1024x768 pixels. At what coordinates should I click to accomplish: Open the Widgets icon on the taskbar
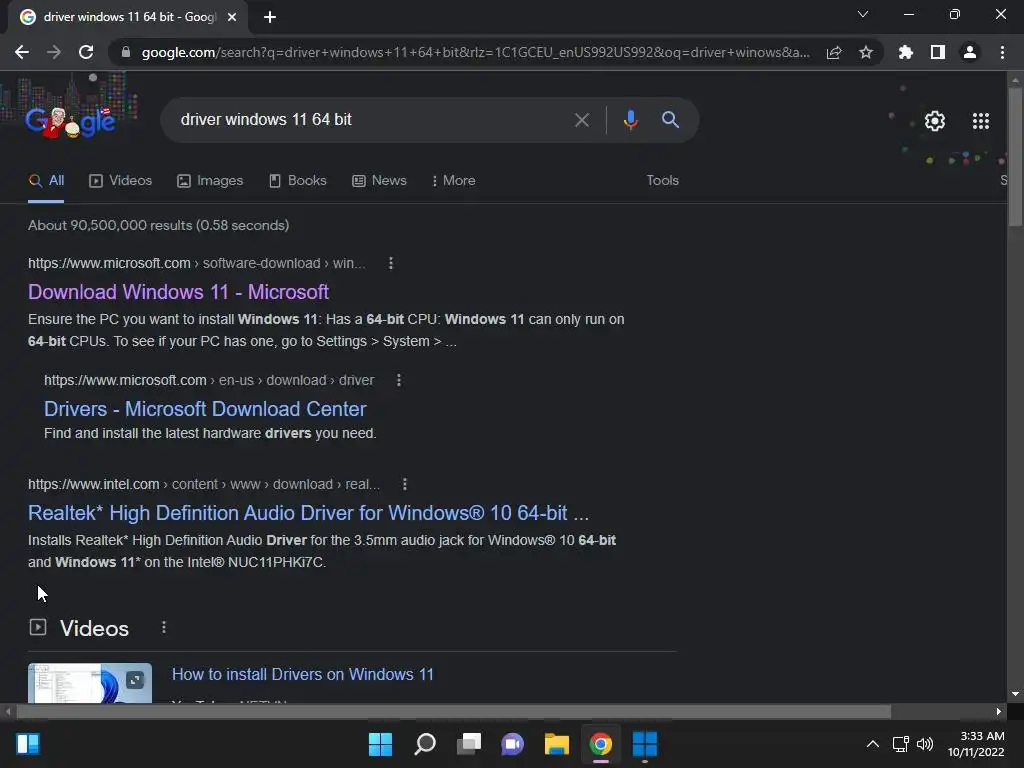(28, 744)
